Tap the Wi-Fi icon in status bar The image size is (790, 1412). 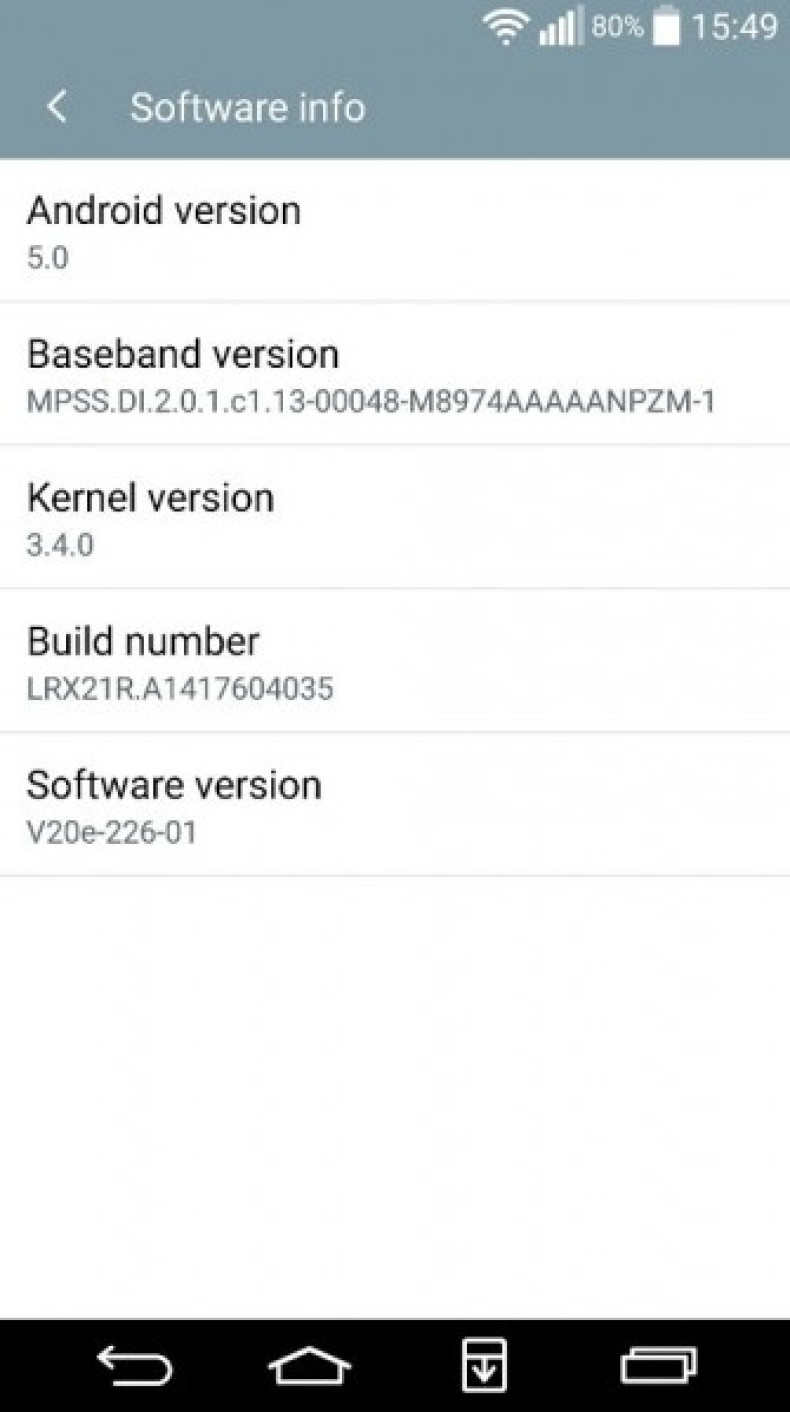(x=505, y=27)
